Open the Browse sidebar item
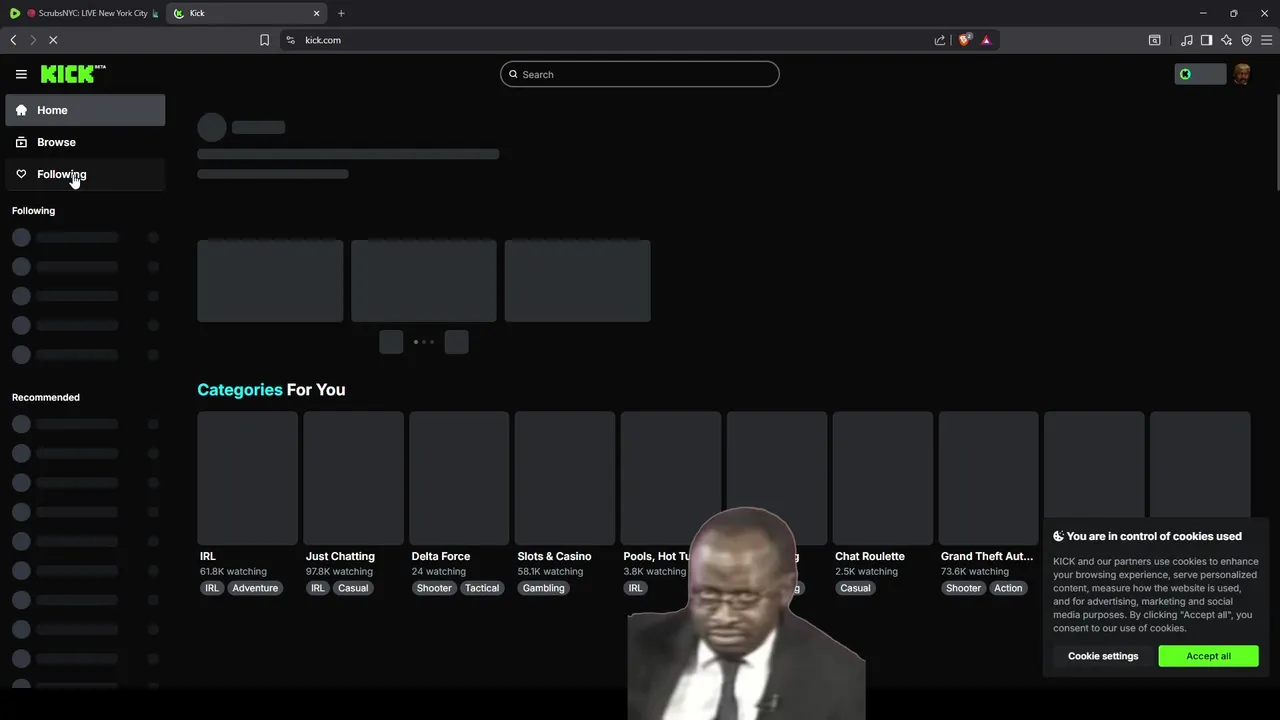 [85, 142]
